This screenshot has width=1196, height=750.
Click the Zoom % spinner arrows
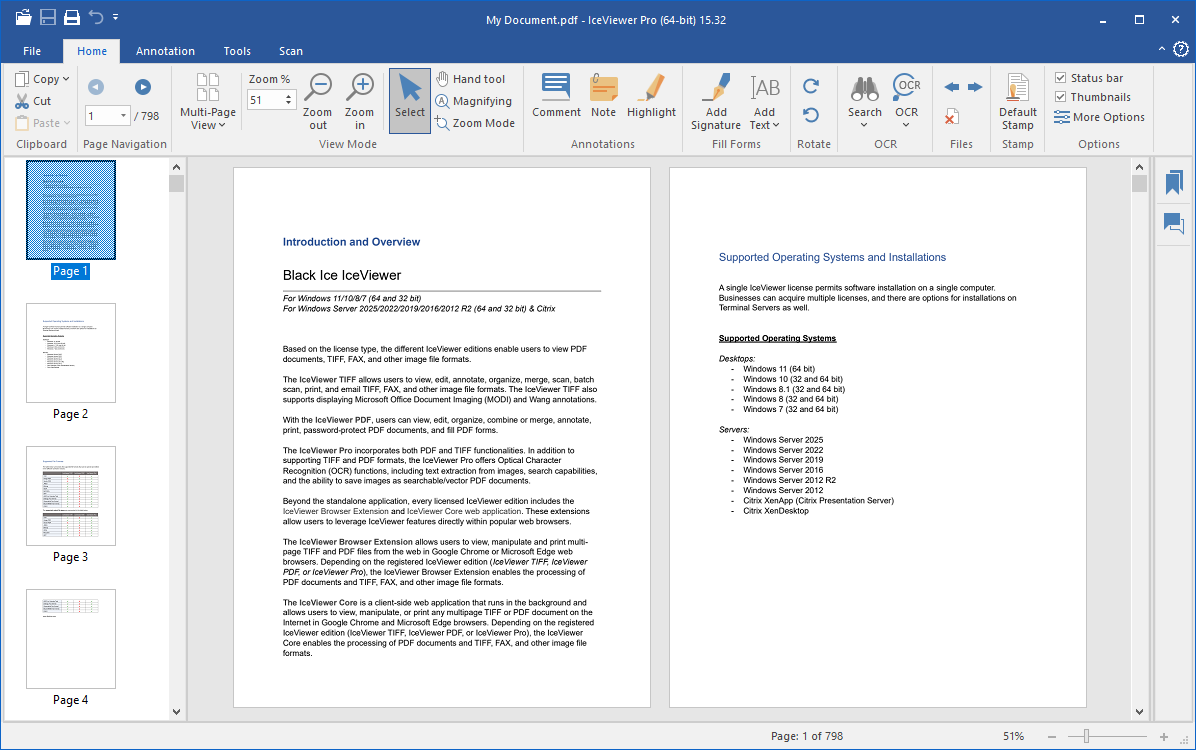[x=288, y=100]
